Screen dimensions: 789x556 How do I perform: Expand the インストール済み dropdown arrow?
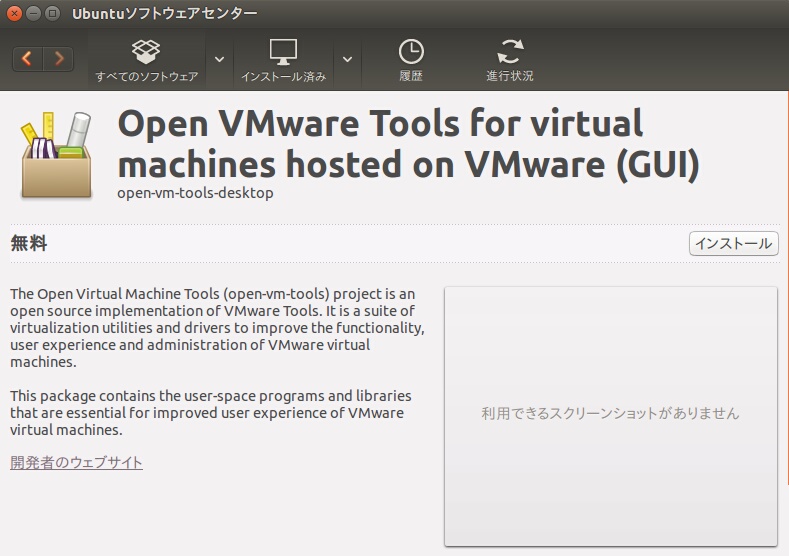click(347, 59)
